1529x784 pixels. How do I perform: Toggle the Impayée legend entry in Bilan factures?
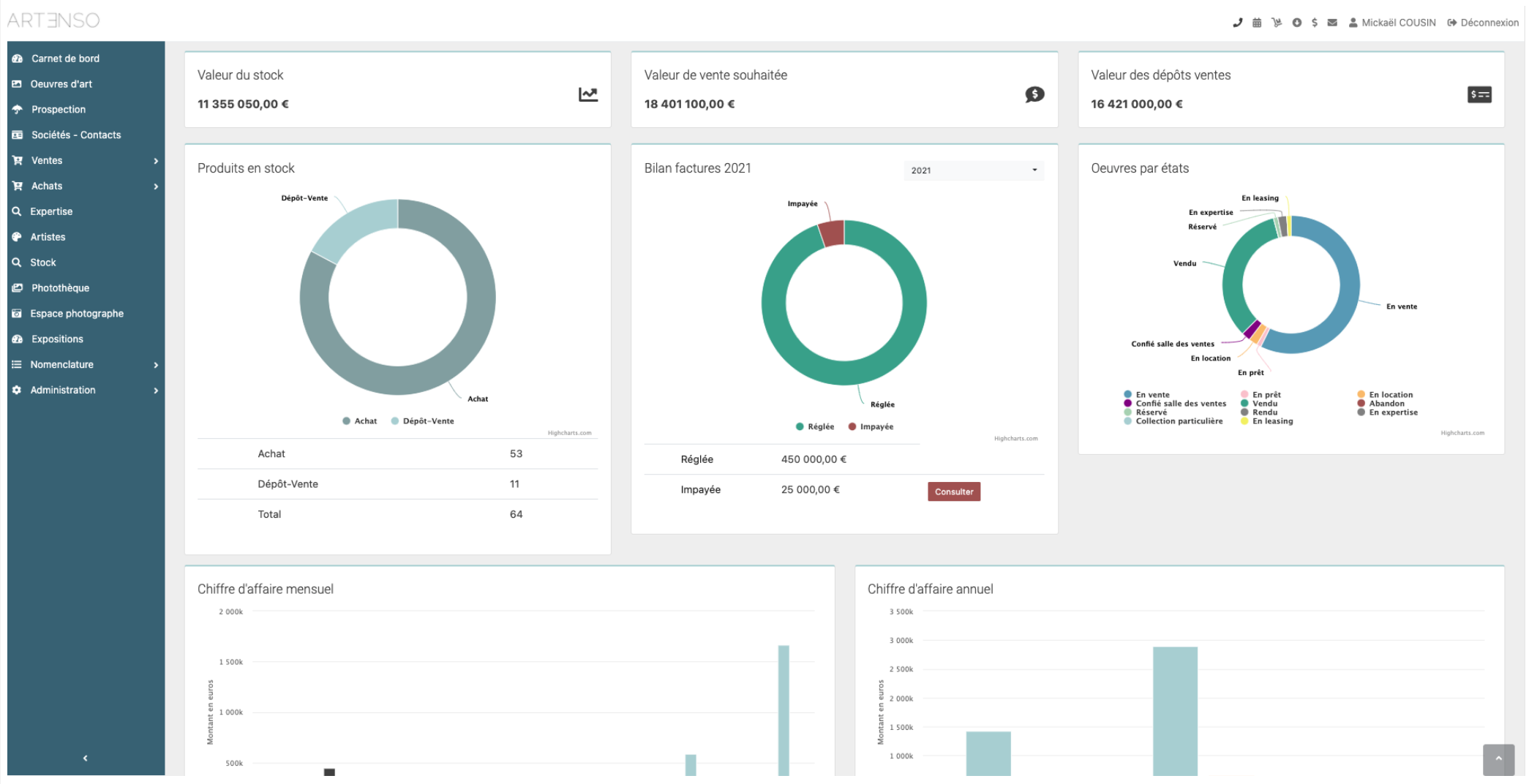(x=871, y=427)
